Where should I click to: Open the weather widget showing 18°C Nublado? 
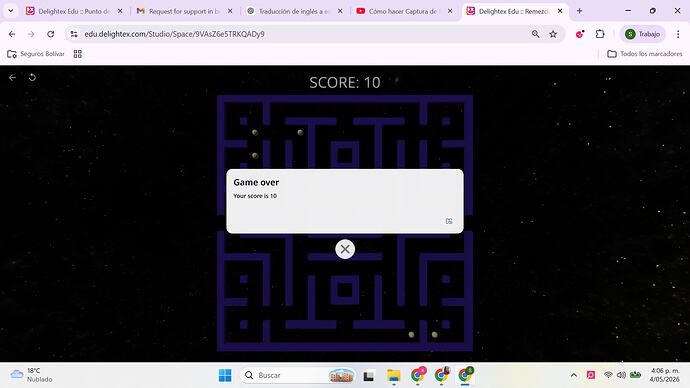click(x=32, y=375)
